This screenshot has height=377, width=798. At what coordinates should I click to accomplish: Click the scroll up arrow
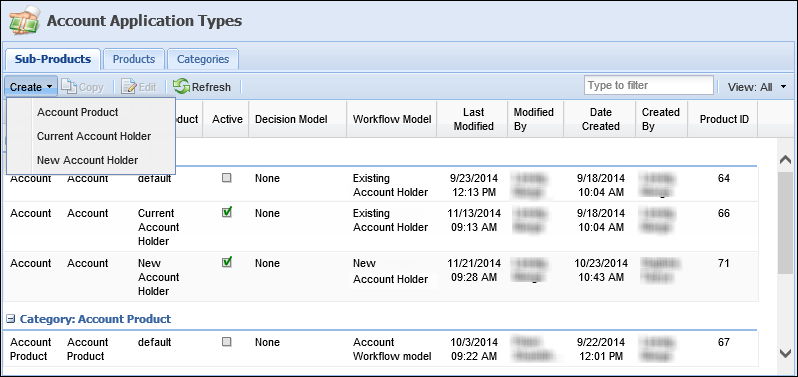click(785, 160)
